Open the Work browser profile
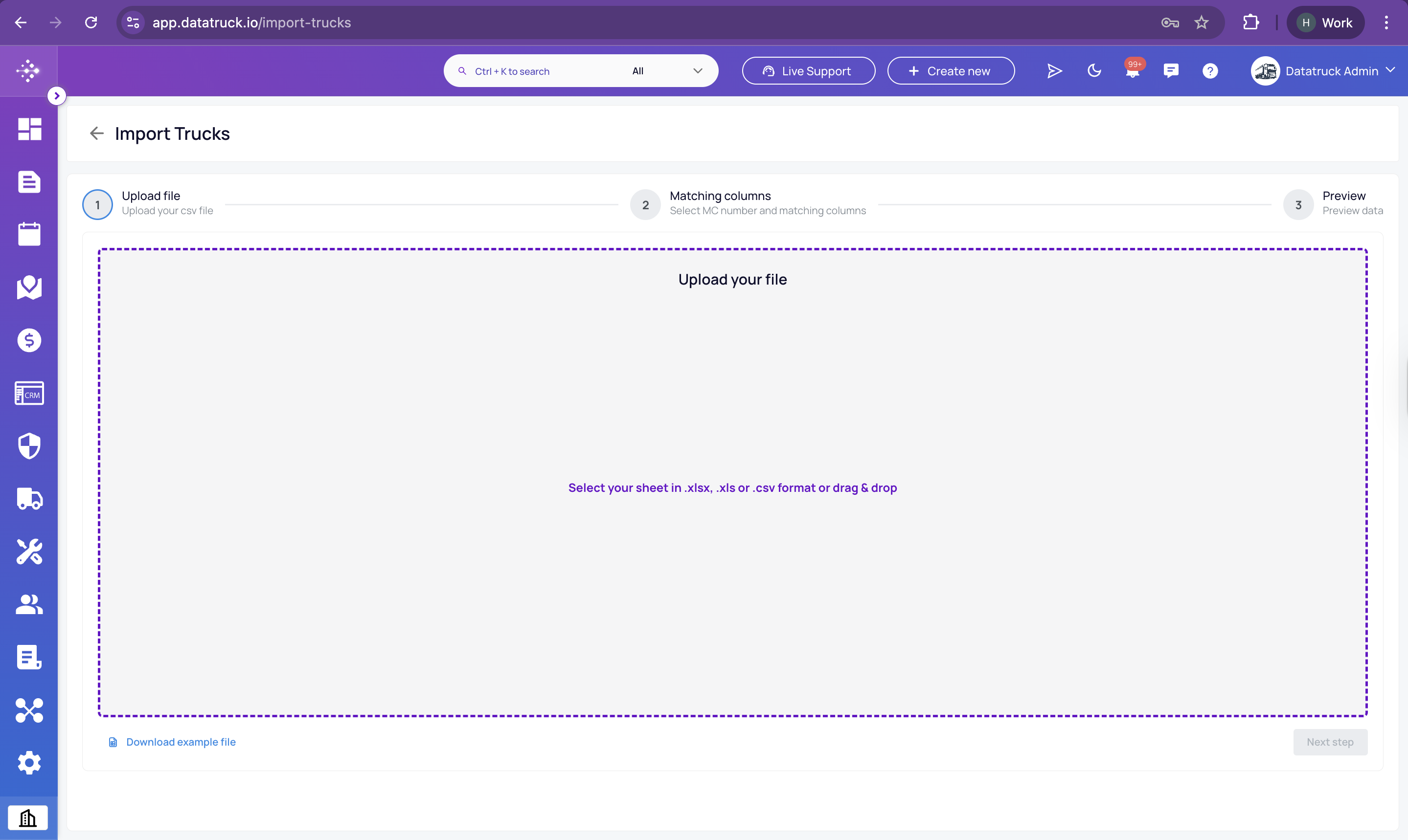This screenshot has height=840, width=1408. 1325,22
